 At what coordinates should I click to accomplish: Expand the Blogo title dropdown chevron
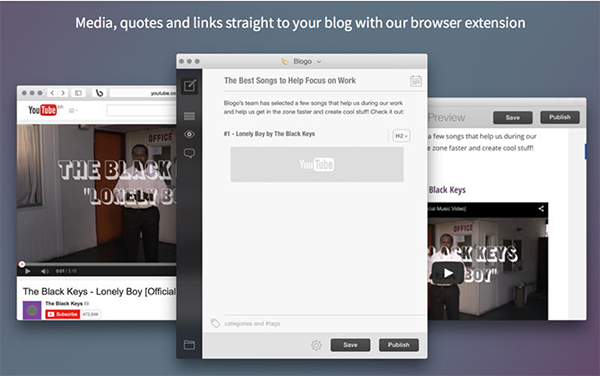click(319, 62)
